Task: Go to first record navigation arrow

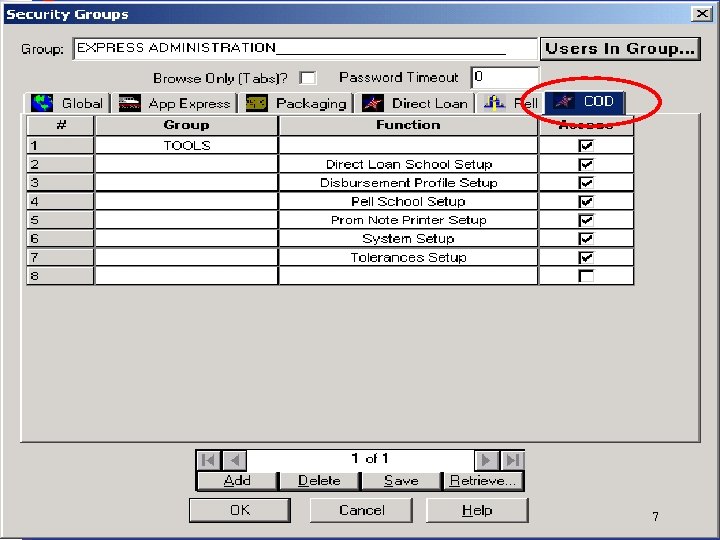Action: pyautogui.click(x=208, y=460)
